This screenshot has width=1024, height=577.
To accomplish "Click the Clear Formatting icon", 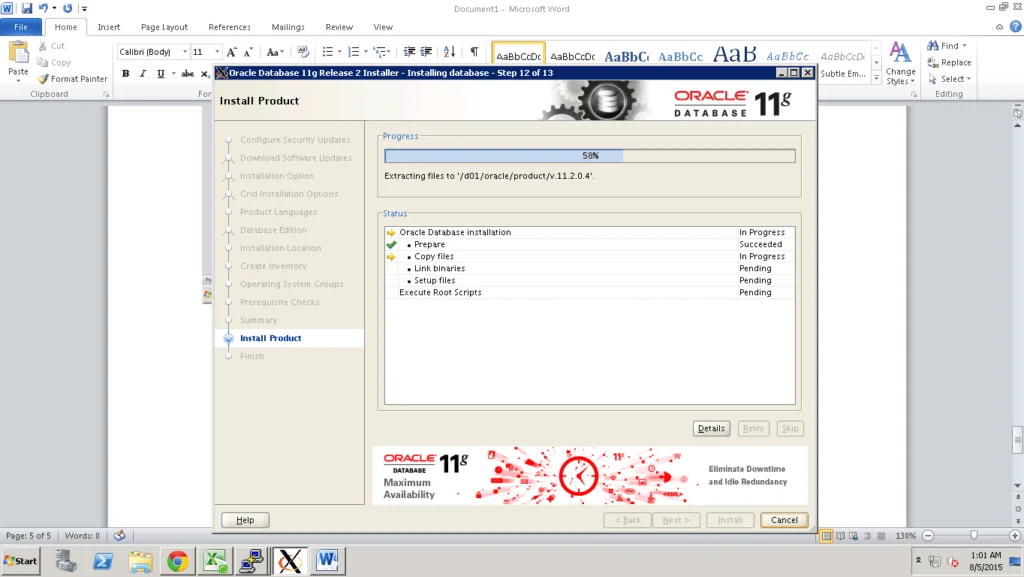I will click(x=302, y=52).
